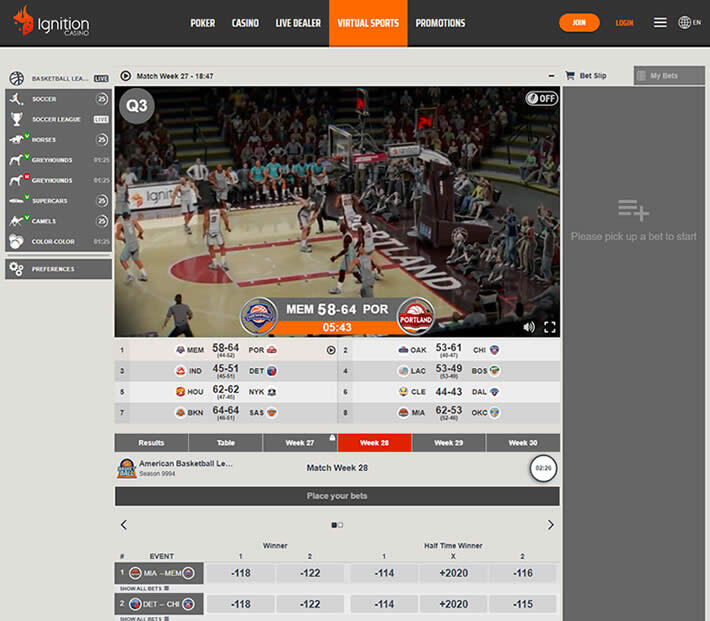Viewport: 710px width, 621px height.
Task: Select the IND 45-51 DET match row
Action: point(226,371)
